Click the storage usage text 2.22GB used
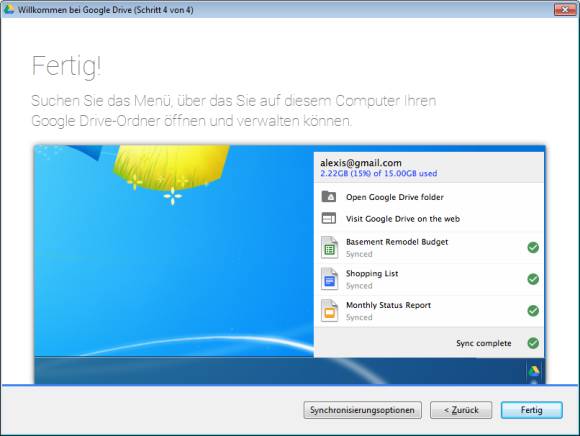 click(378, 173)
